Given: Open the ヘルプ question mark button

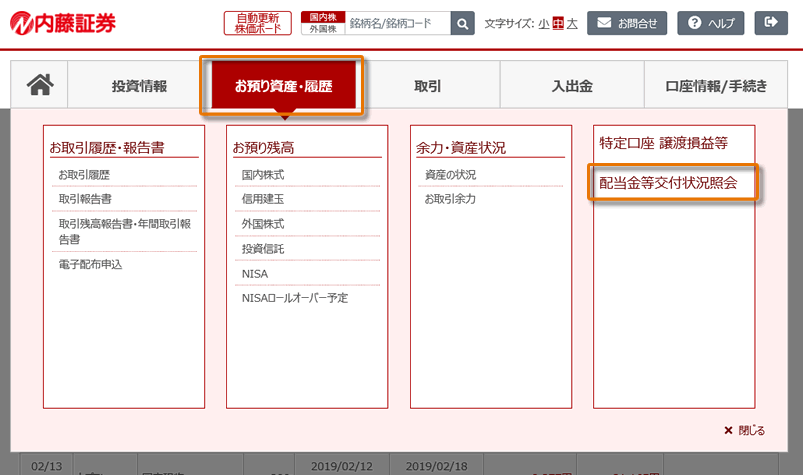Looking at the screenshot, I should click(x=710, y=23).
